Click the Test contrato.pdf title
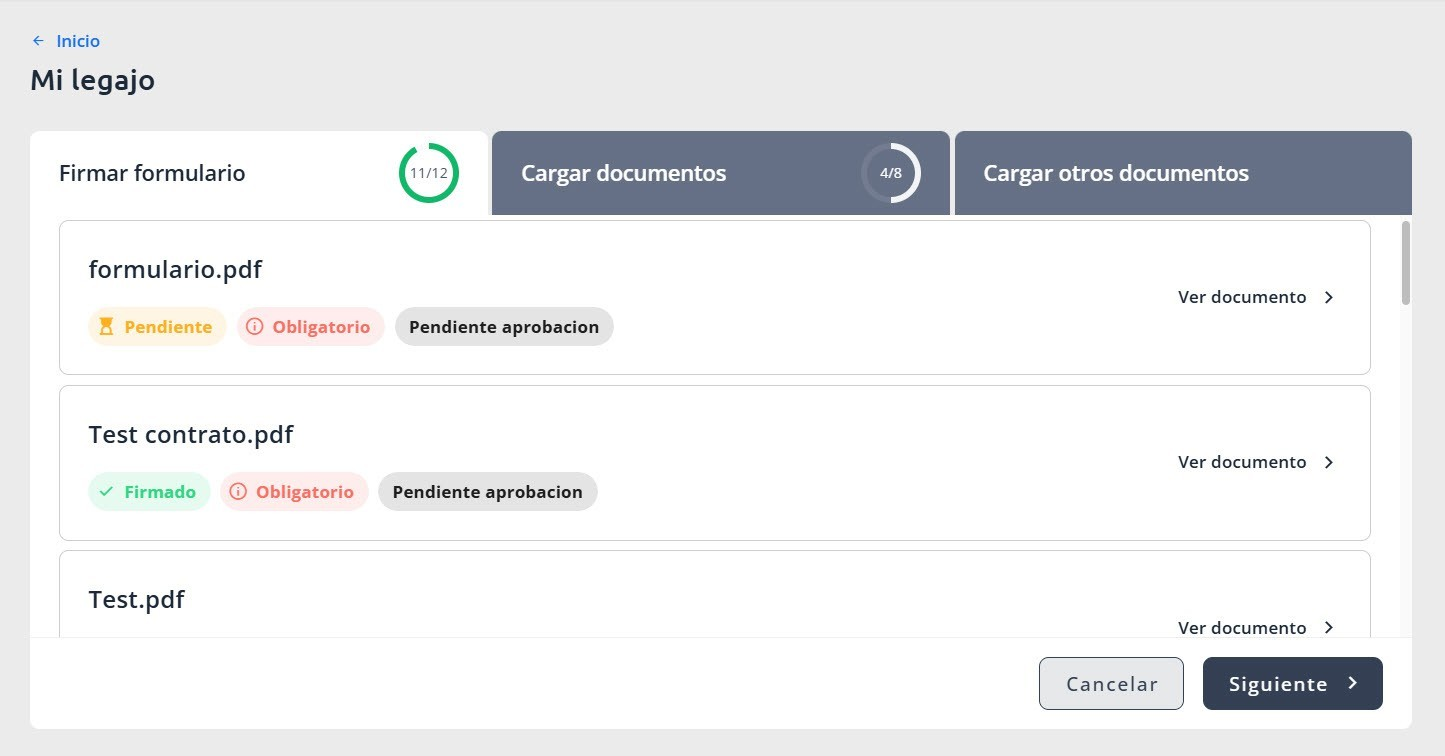Image resolution: width=1445 pixels, height=756 pixels. pyautogui.click(x=191, y=435)
